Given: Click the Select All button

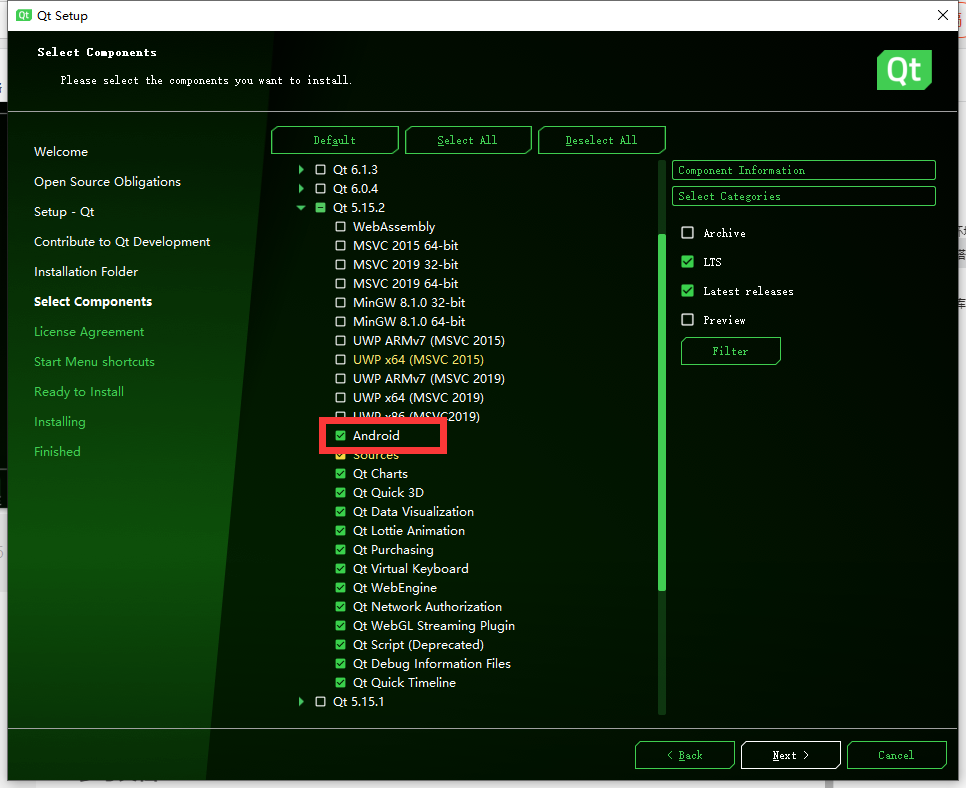Looking at the screenshot, I should pyautogui.click(x=468, y=140).
